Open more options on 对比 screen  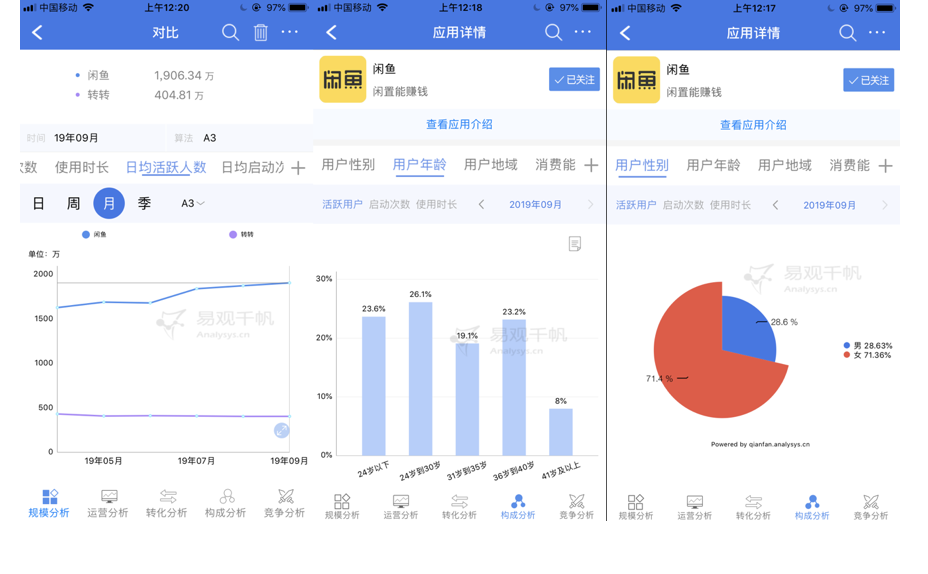pyautogui.click(x=289, y=32)
